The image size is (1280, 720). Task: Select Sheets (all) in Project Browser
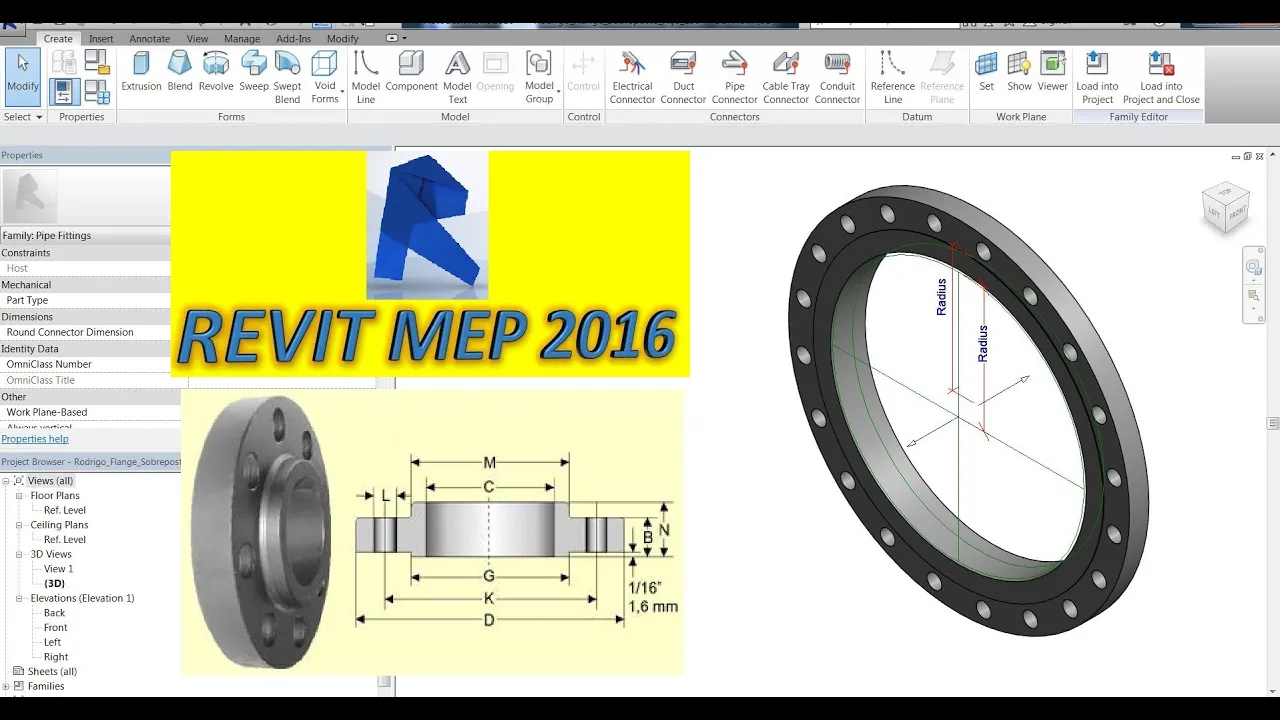click(x=52, y=672)
